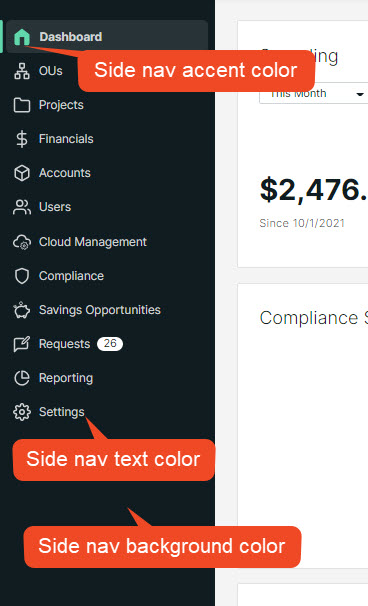Click the Compliance card heading
368x606 pixels.
(x=313, y=318)
